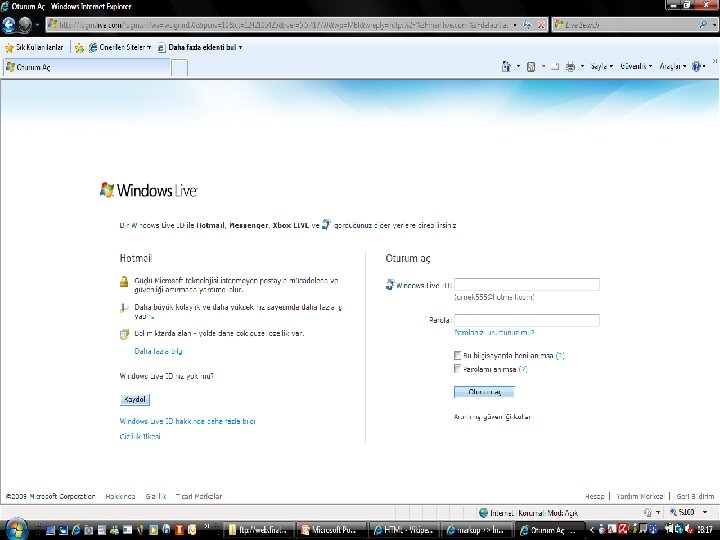Click the browser Back arrow button
The width and height of the screenshot is (720, 540).
pyautogui.click(x=9, y=25)
